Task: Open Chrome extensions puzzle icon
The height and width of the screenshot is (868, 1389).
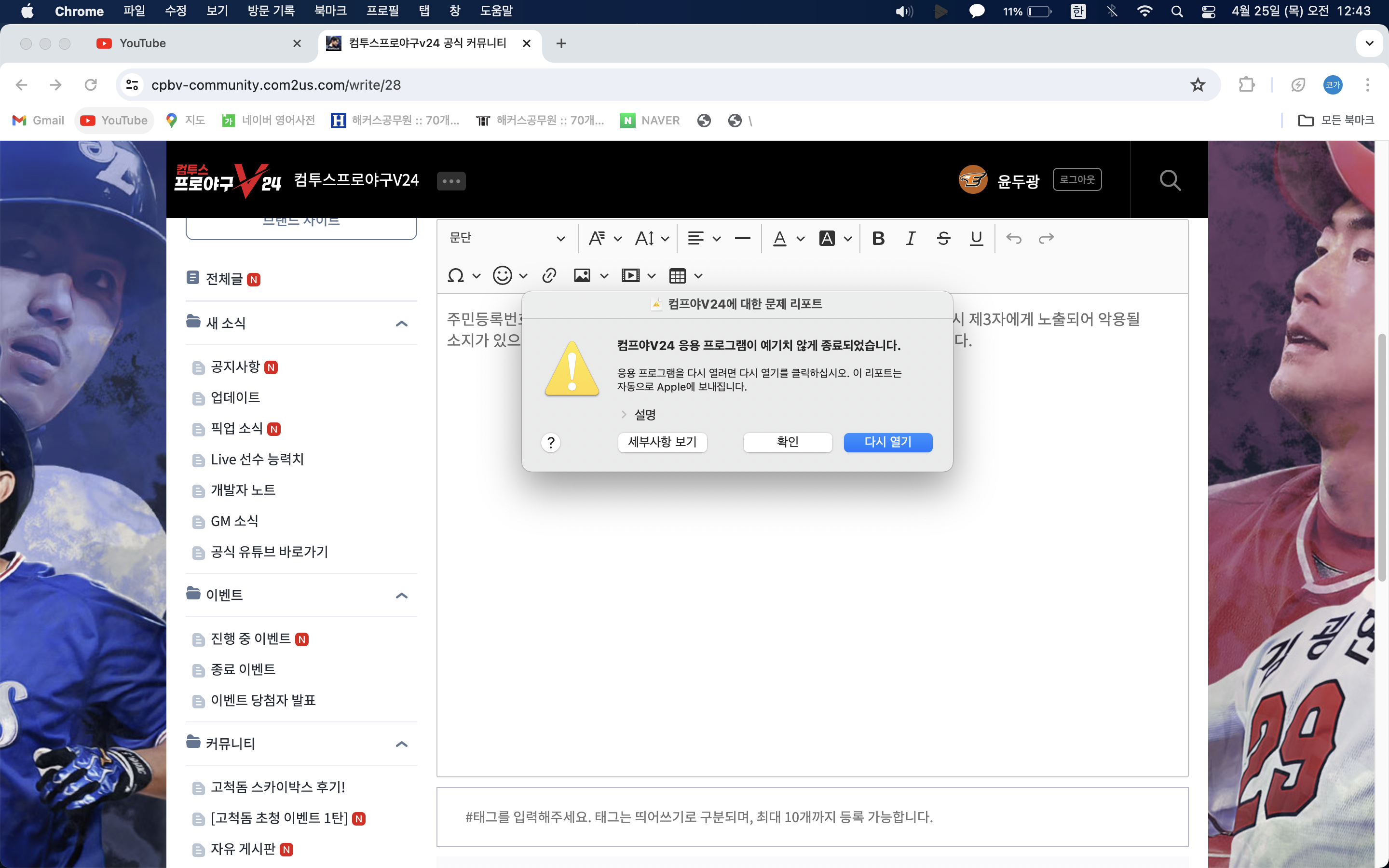Action: 1246,85
